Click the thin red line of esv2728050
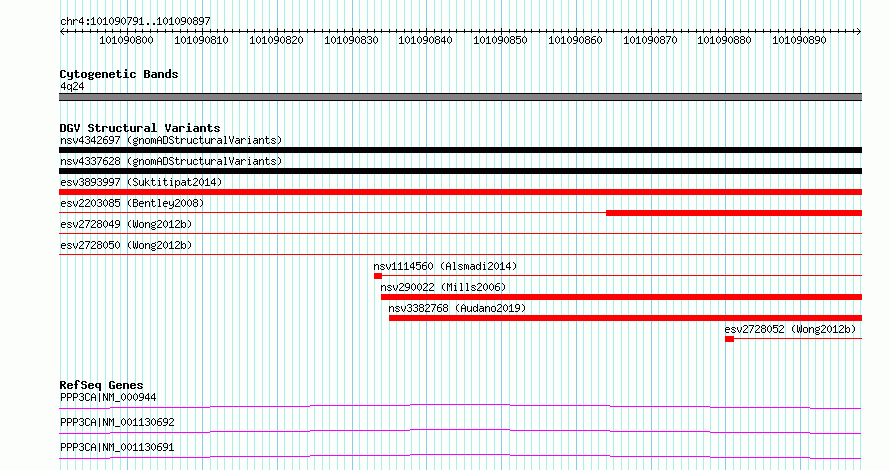890x470 pixels. (x=460, y=254)
